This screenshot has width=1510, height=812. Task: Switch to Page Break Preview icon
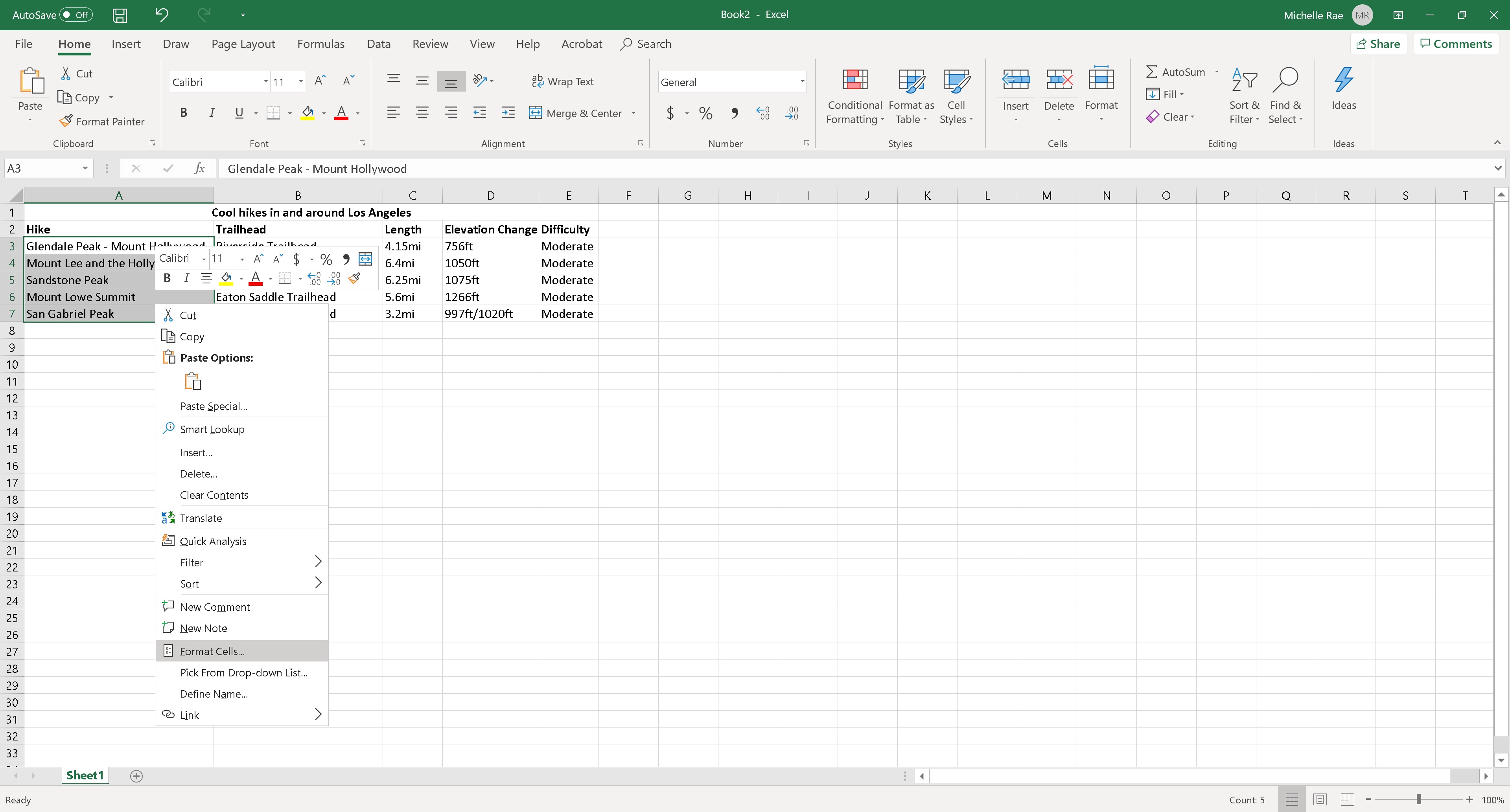(1347, 799)
